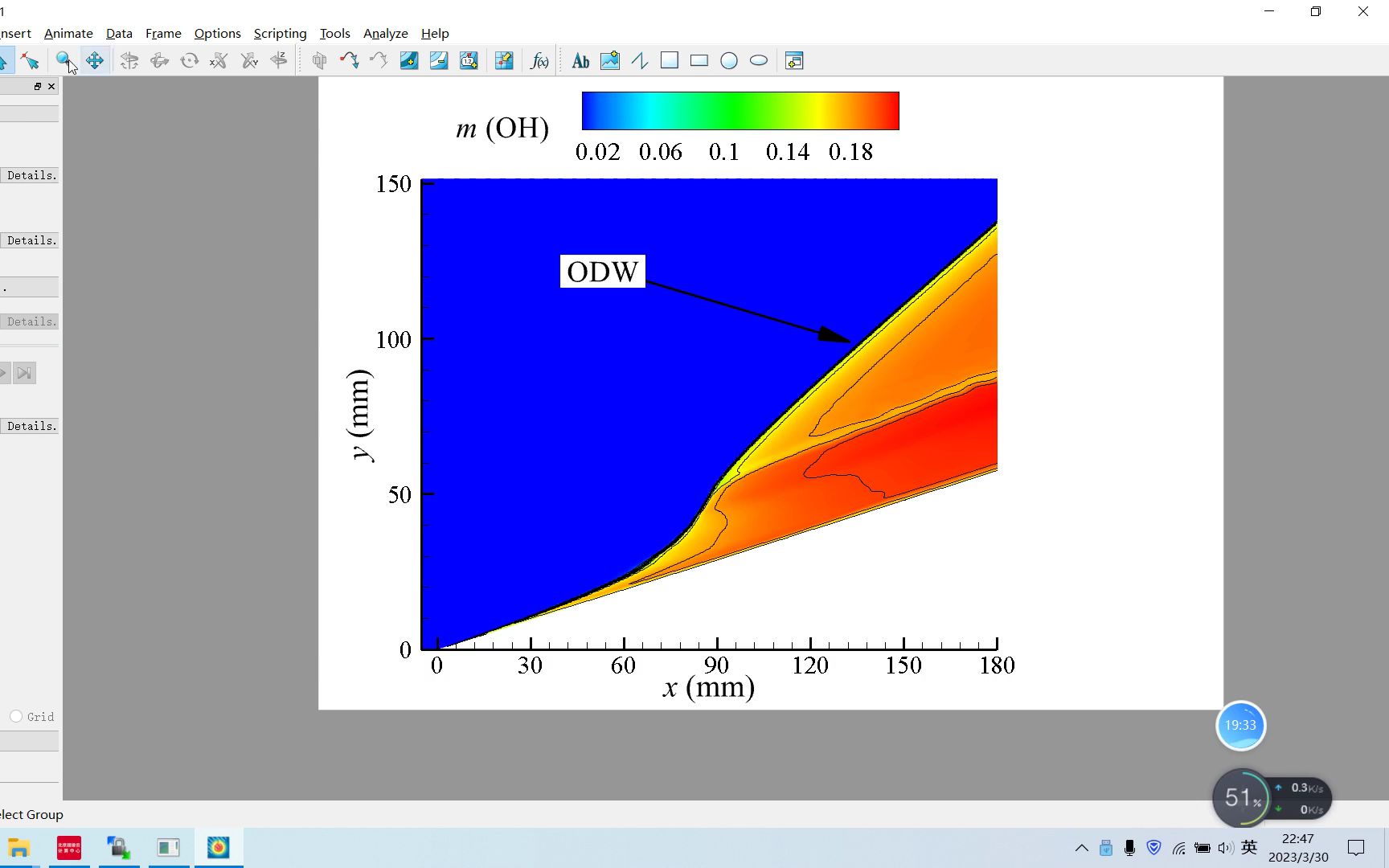Pick the ellipse geometry tool
The image size is (1389, 868).
point(759,60)
